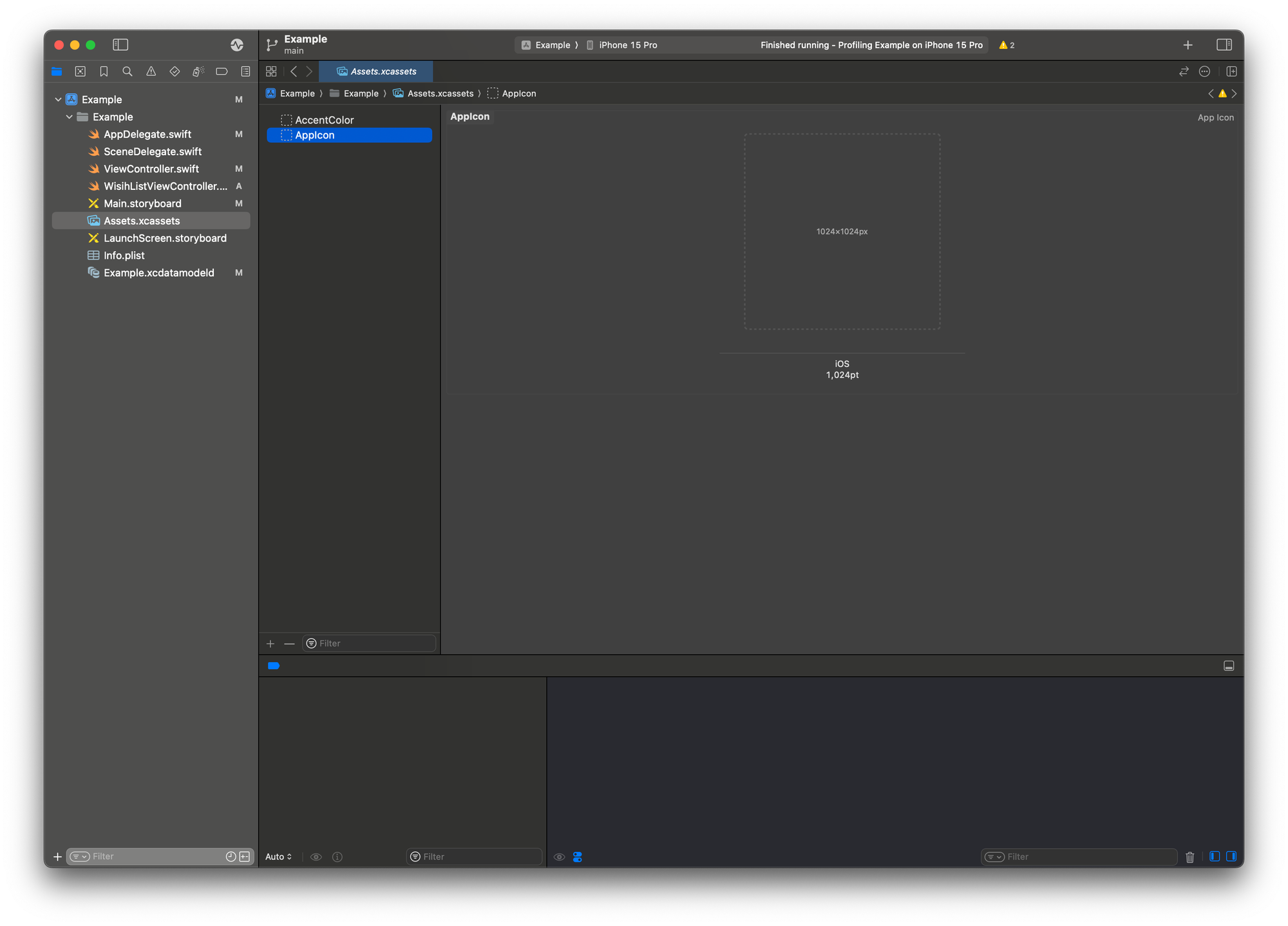The image size is (1288, 926).
Task: Open the related items grid icon
Action: point(271,71)
